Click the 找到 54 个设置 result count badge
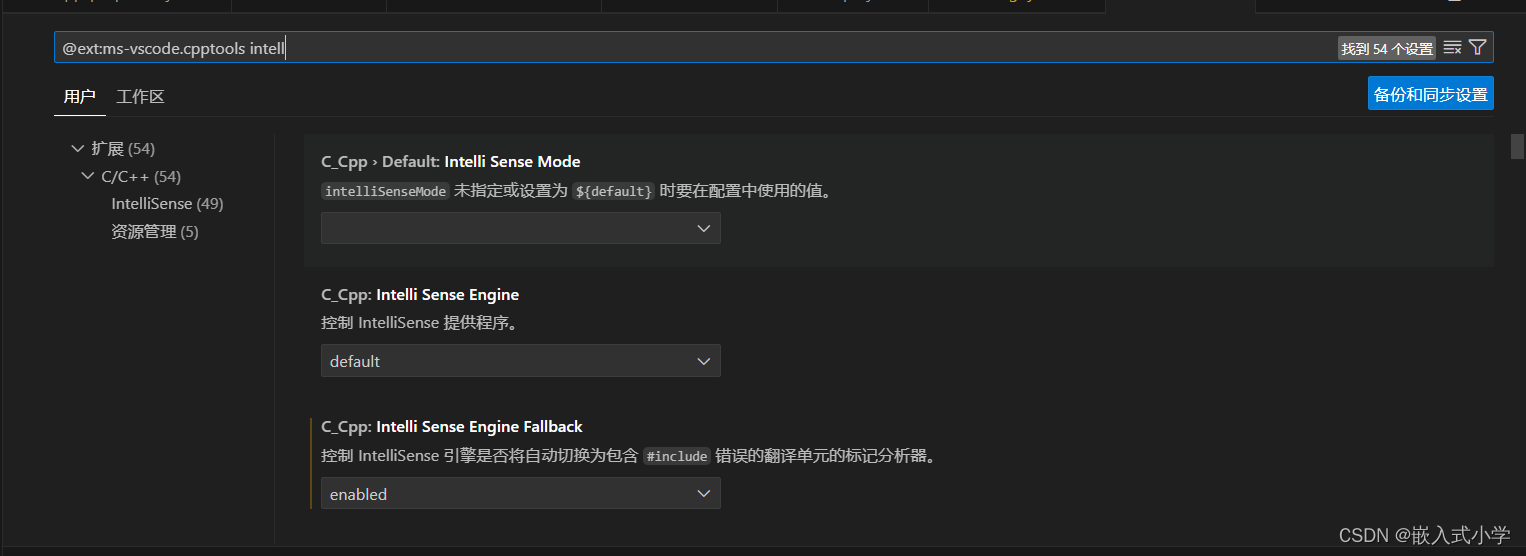The width and height of the screenshot is (1526, 556). (x=1387, y=48)
